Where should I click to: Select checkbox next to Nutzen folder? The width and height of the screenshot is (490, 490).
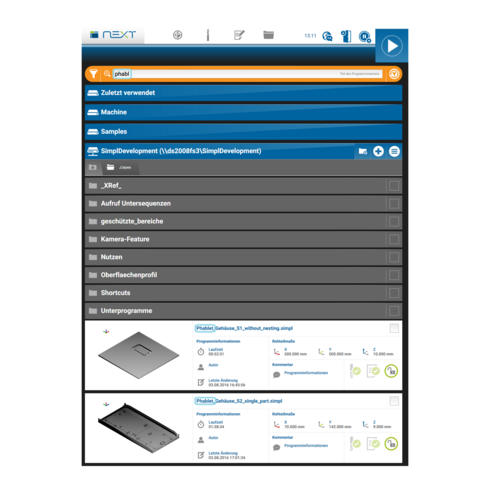pos(394,257)
